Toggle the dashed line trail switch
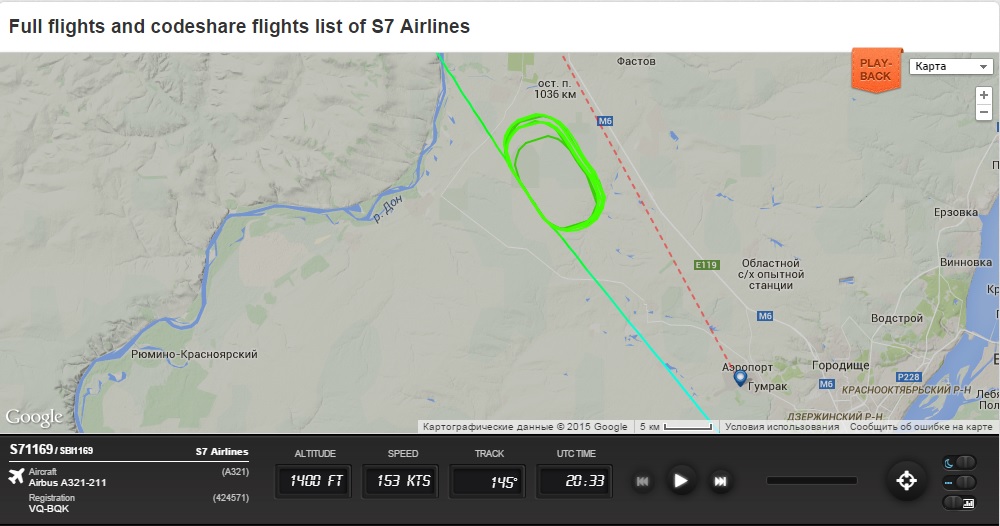 click(958, 482)
